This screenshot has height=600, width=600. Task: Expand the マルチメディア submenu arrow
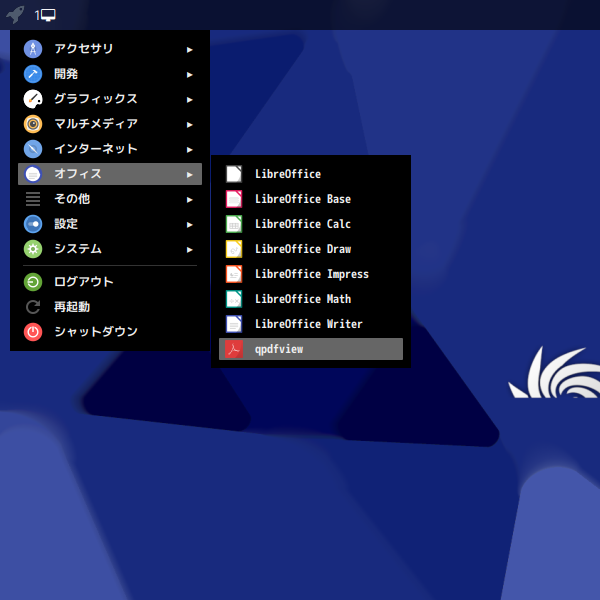[189, 125]
